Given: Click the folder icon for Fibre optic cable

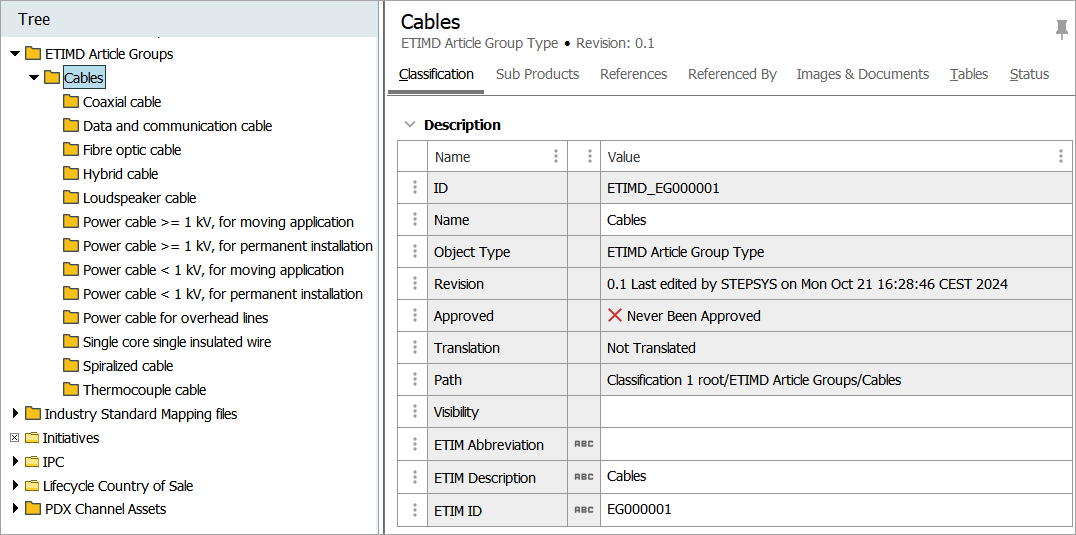Looking at the screenshot, I should tap(71, 150).
